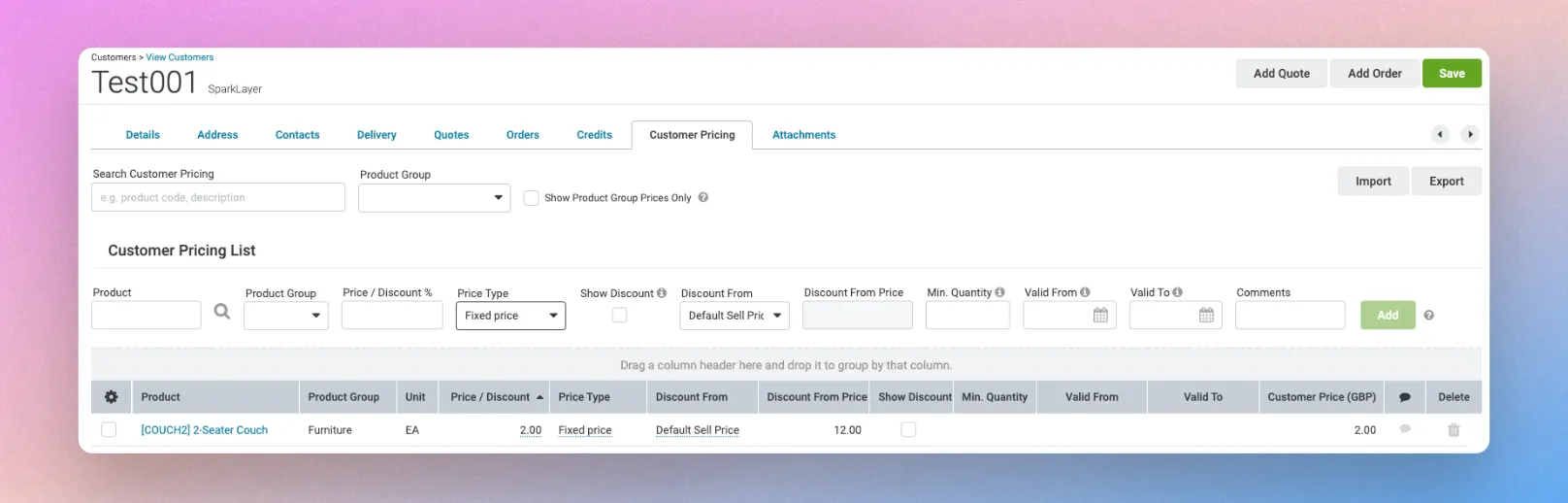Open comment bubble for 2-Seater Couch row
Viewport: 1568px width, 503px height.
point(1405,429)
